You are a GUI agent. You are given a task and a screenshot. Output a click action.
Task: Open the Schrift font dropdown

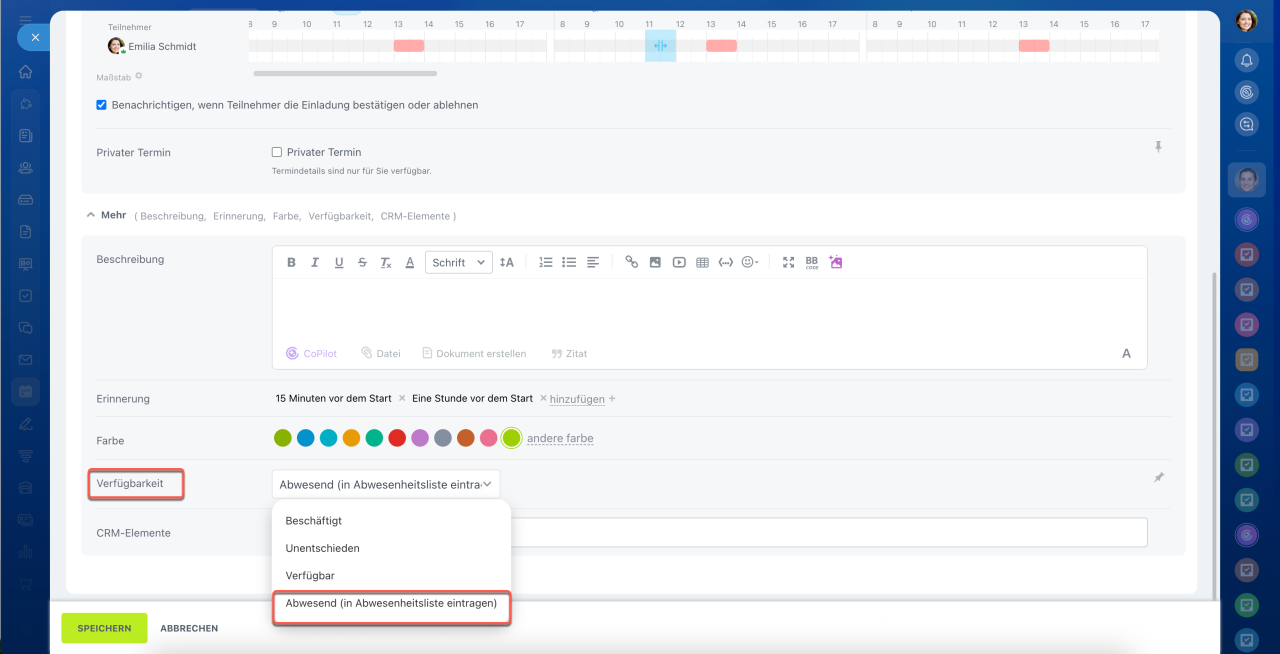point(458,262)
